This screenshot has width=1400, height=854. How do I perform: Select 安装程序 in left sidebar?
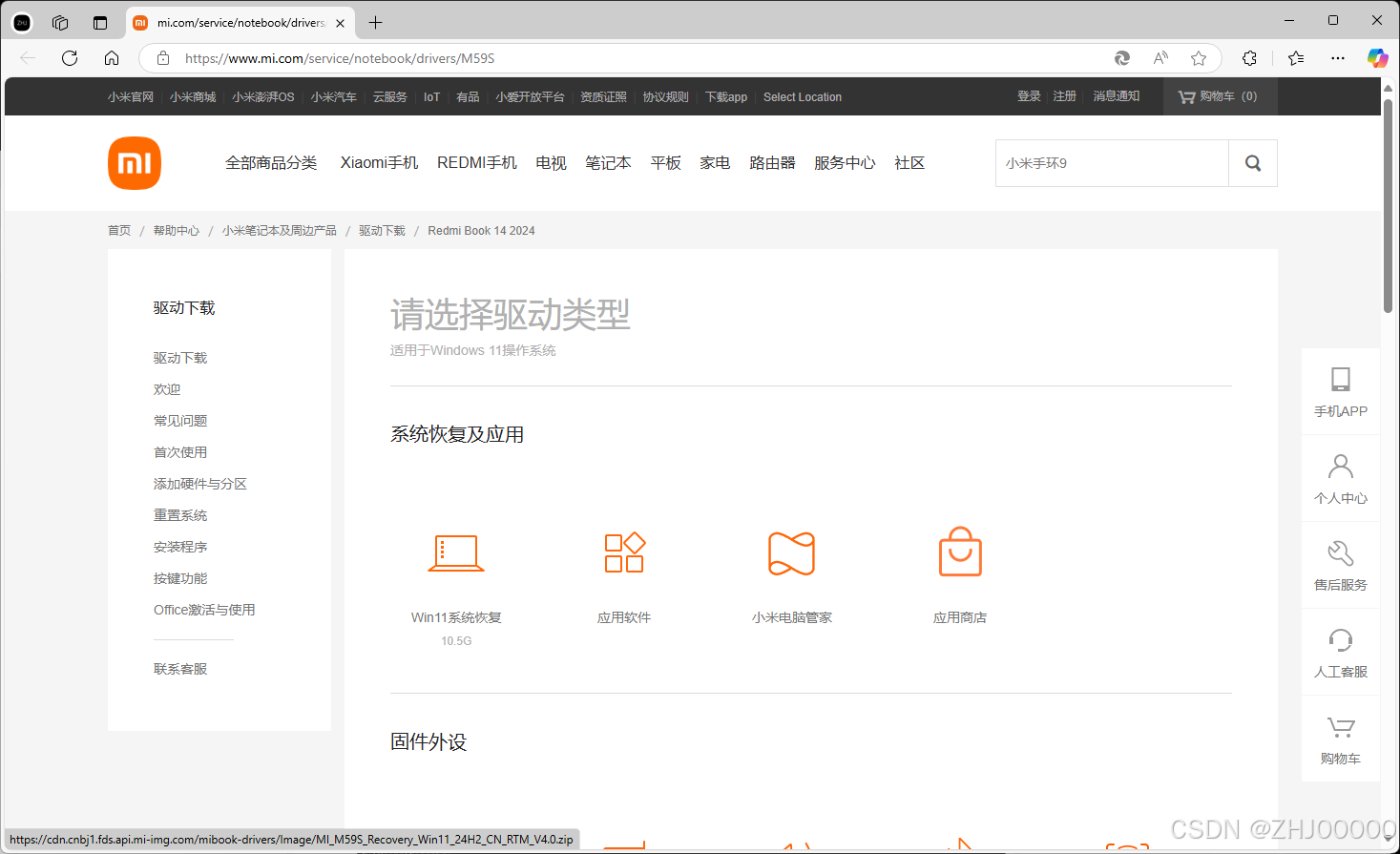coord(180,547)
